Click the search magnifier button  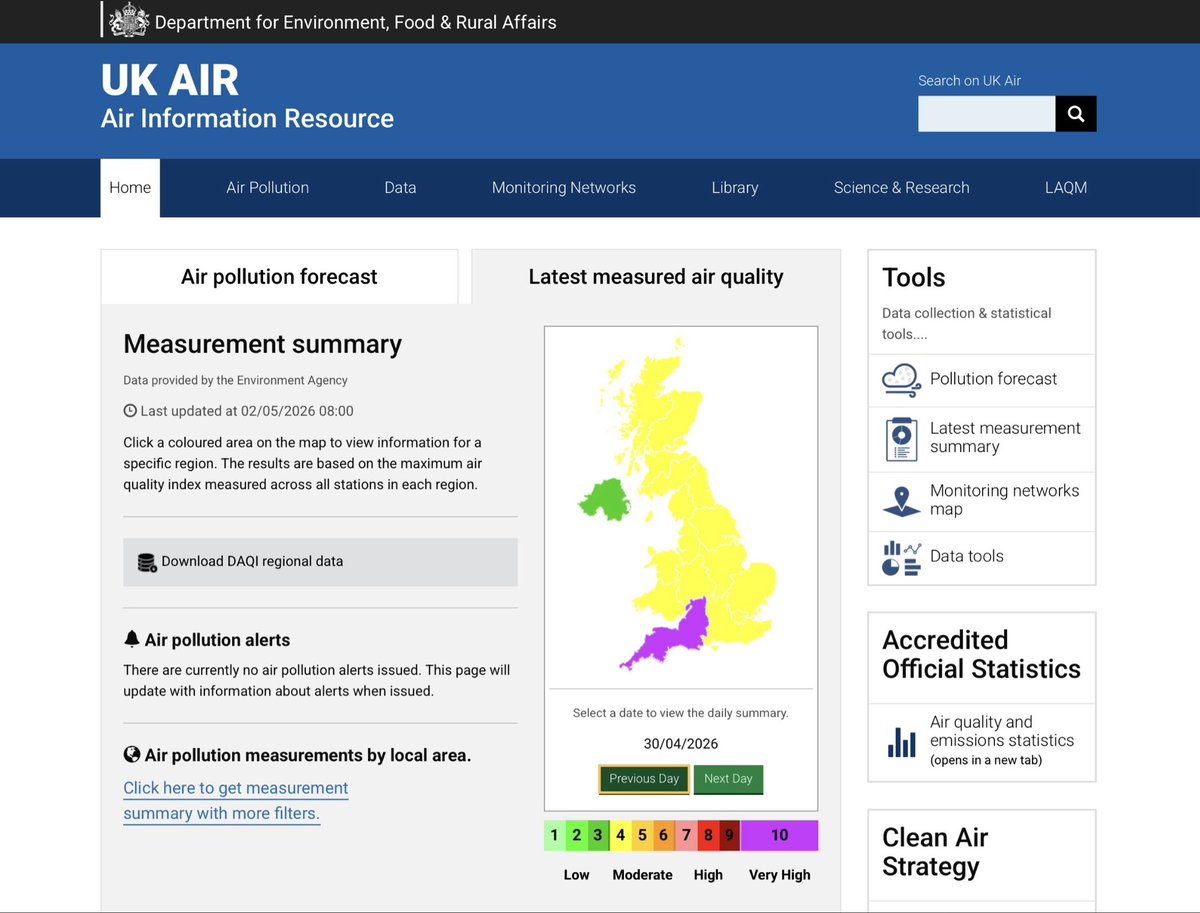1076,114
